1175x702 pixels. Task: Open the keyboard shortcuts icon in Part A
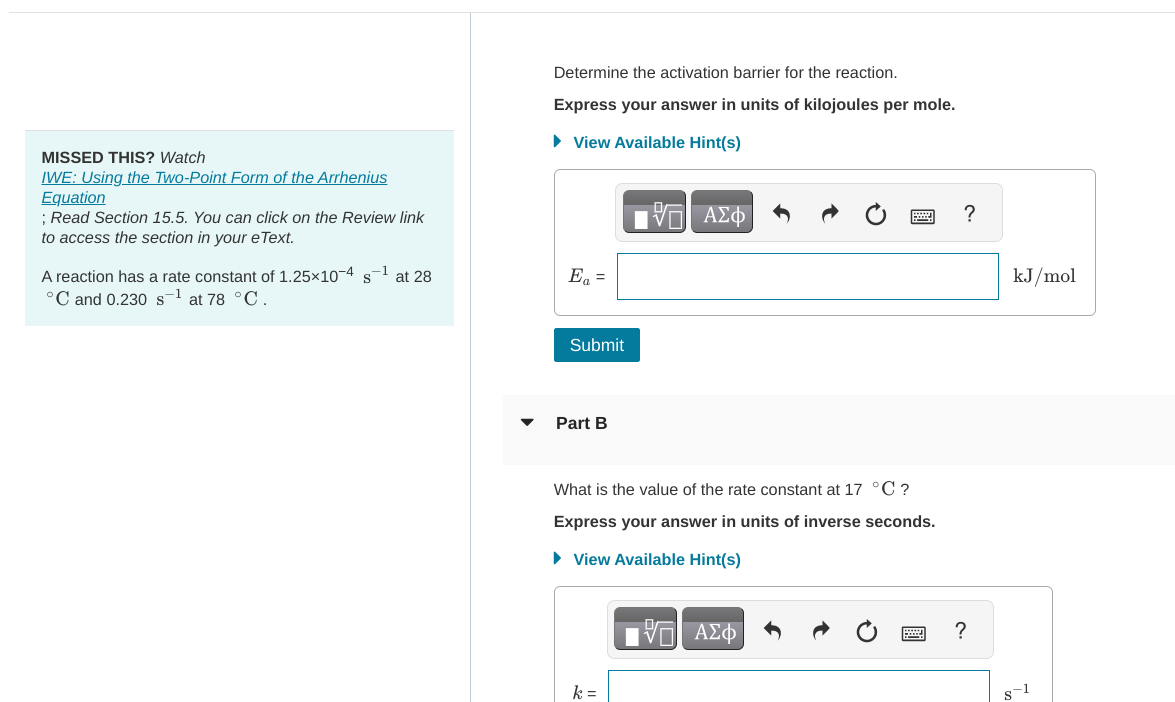[922, 213]
